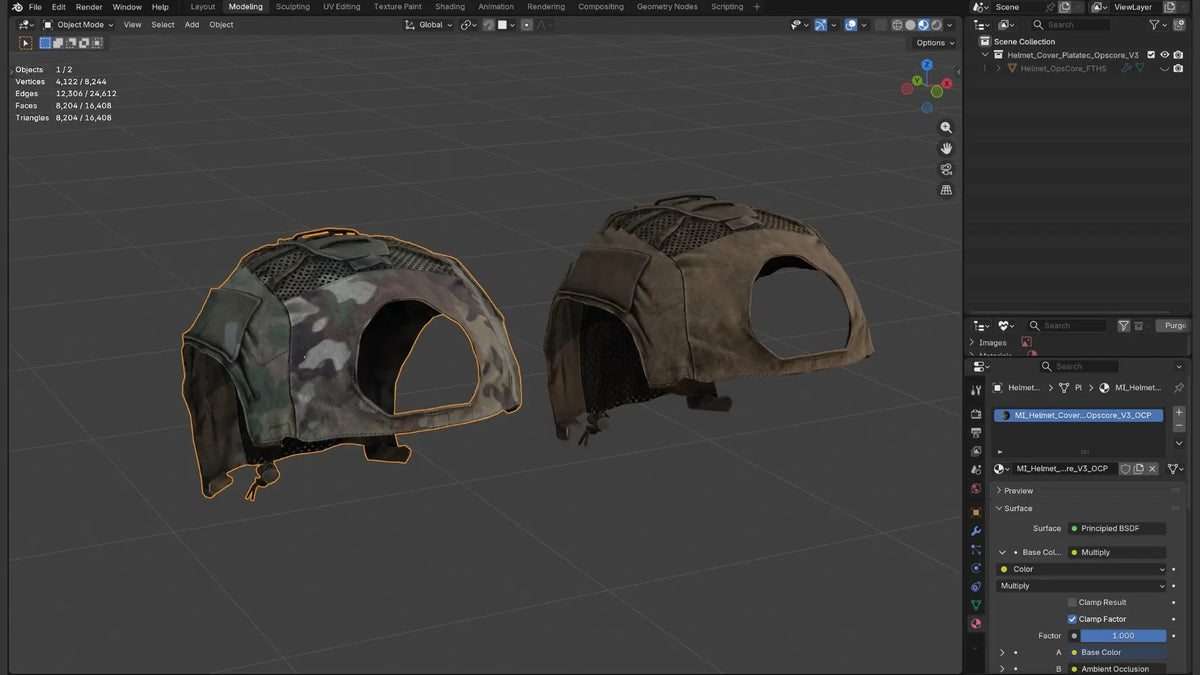Expand the Helmet_OpsCore_FTHS tree item
Viewport: 1200px width, 675px height.
point(998,69)
